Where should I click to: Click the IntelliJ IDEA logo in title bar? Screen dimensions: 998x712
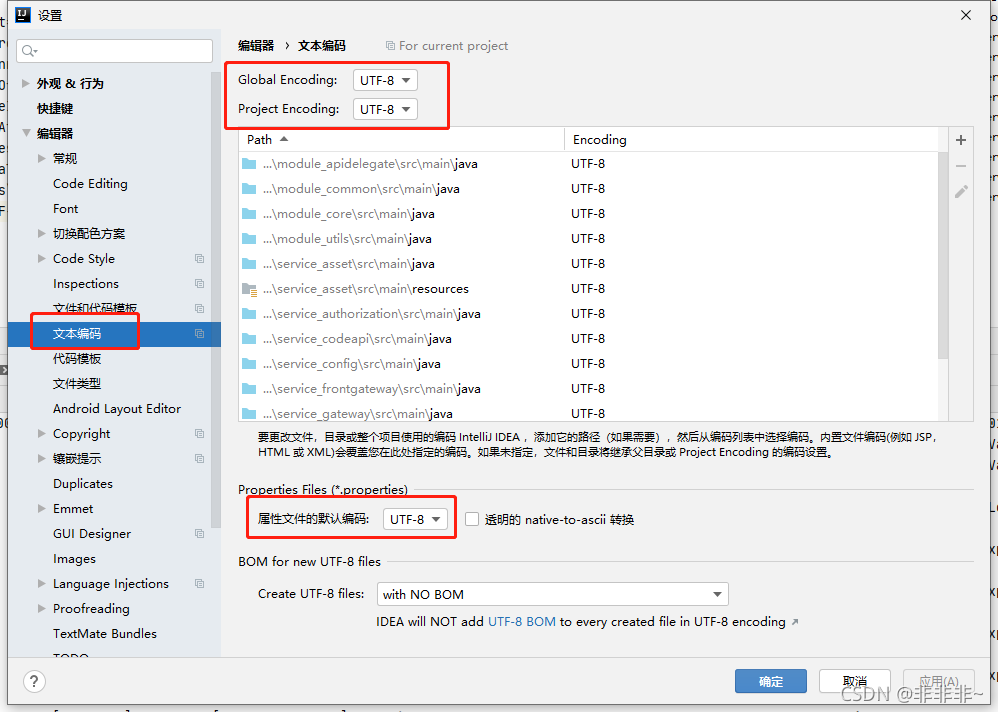[x=23, y=15]
